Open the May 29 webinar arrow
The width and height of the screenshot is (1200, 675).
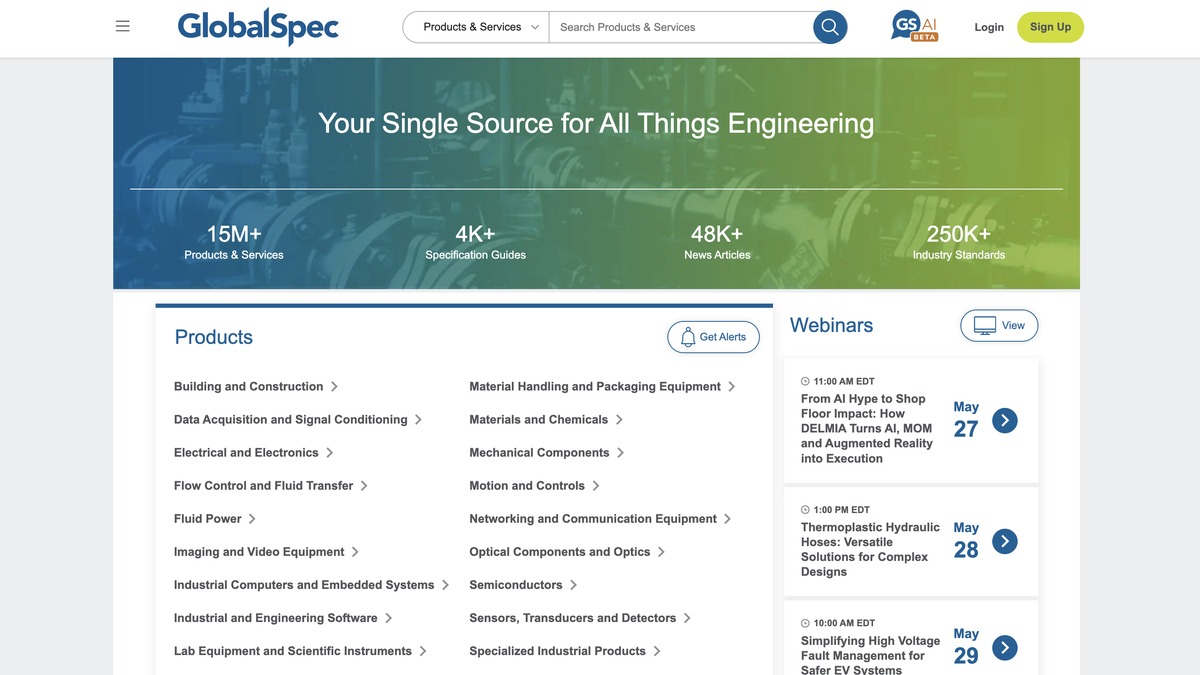pos(1005,648)
